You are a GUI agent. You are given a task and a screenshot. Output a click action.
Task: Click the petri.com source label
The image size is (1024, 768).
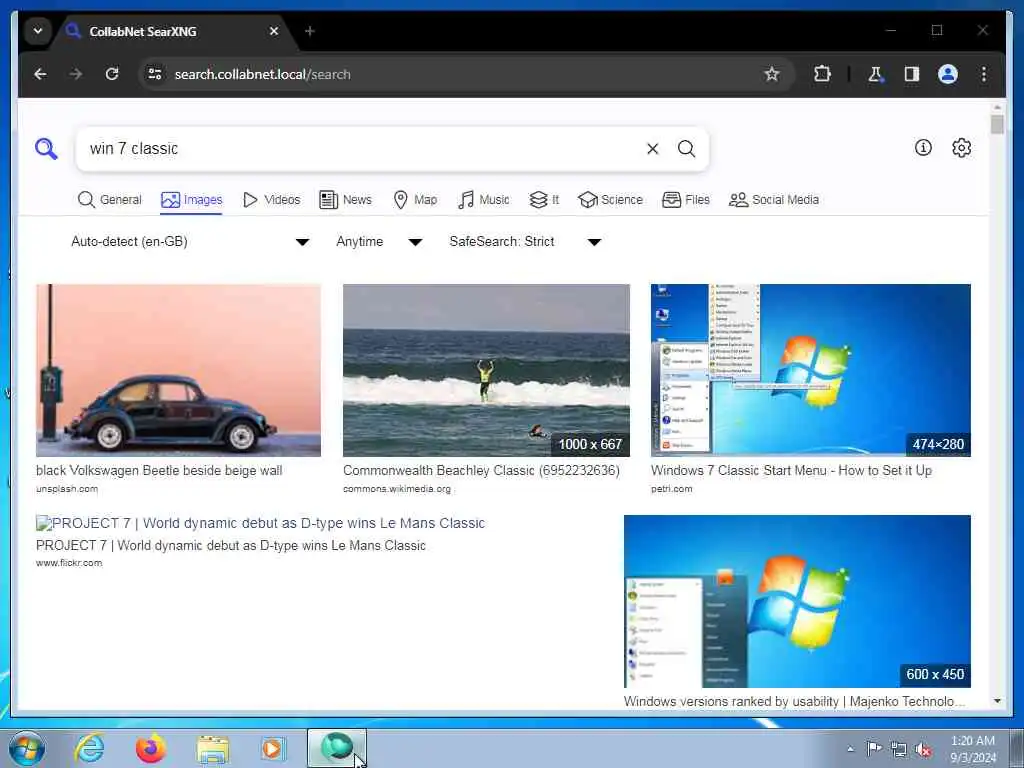pos(671,488)
